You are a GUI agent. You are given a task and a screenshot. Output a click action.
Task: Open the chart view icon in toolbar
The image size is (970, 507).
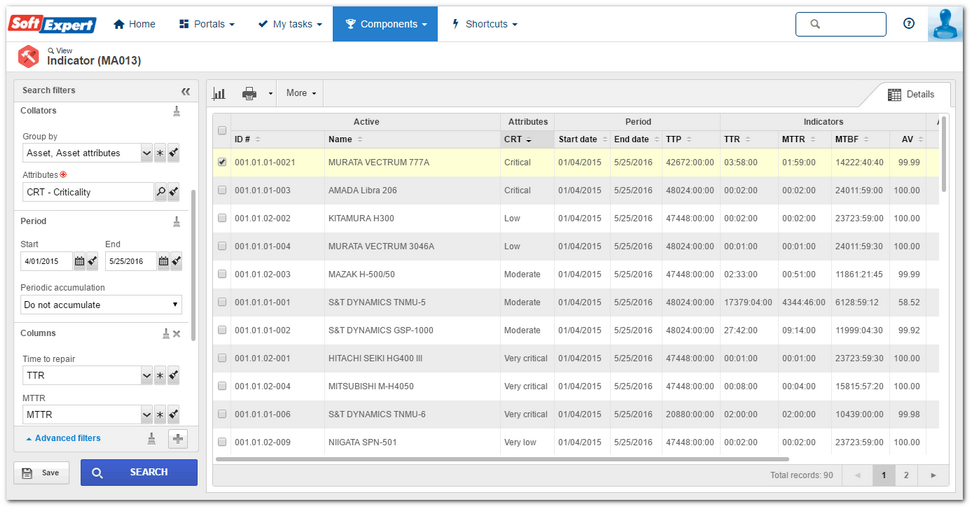point(219,93)
